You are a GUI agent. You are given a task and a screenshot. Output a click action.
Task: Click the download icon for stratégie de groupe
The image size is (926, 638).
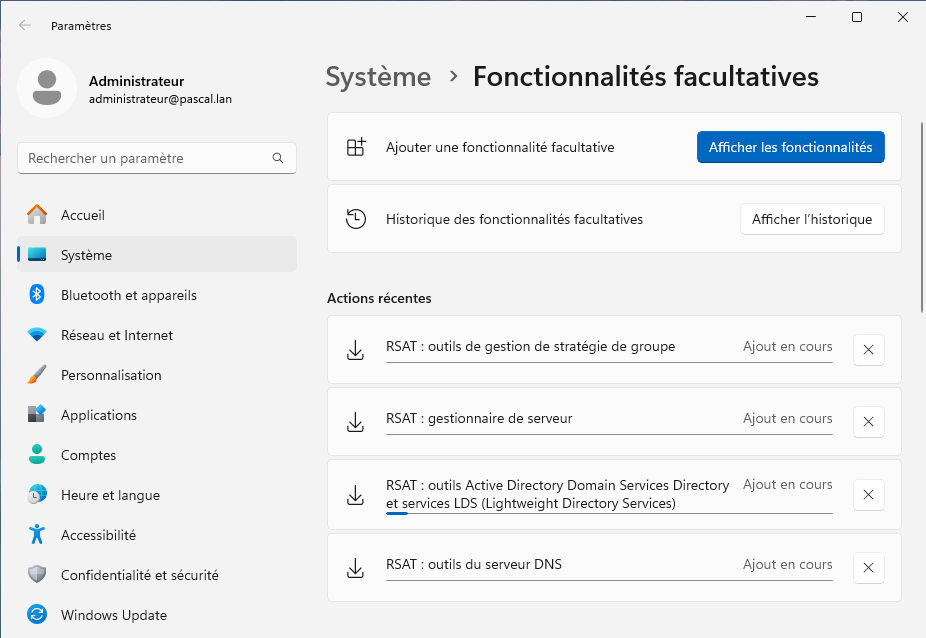(x=356, y=350)
